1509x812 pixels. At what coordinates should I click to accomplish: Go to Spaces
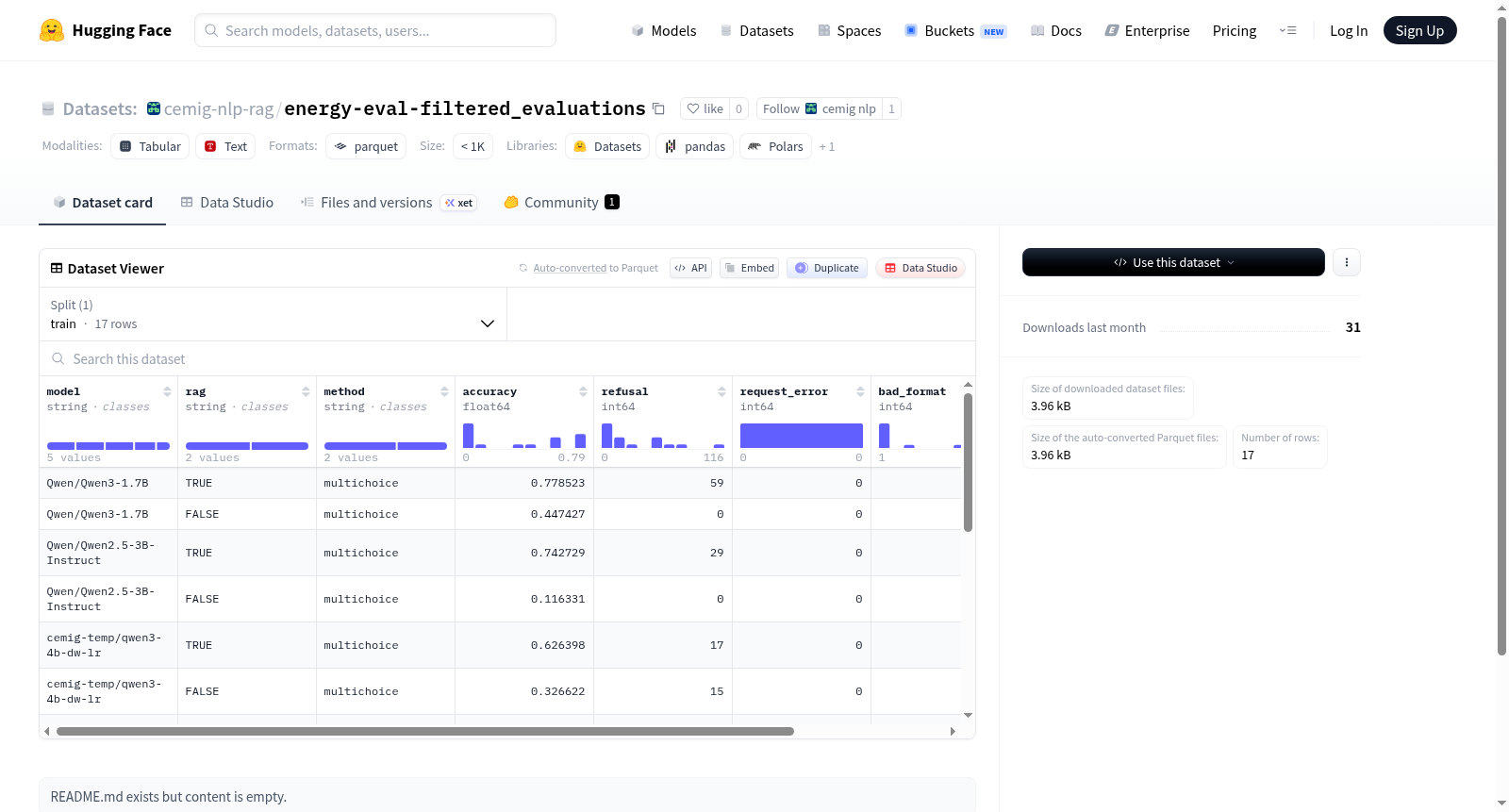pos(849,30)
